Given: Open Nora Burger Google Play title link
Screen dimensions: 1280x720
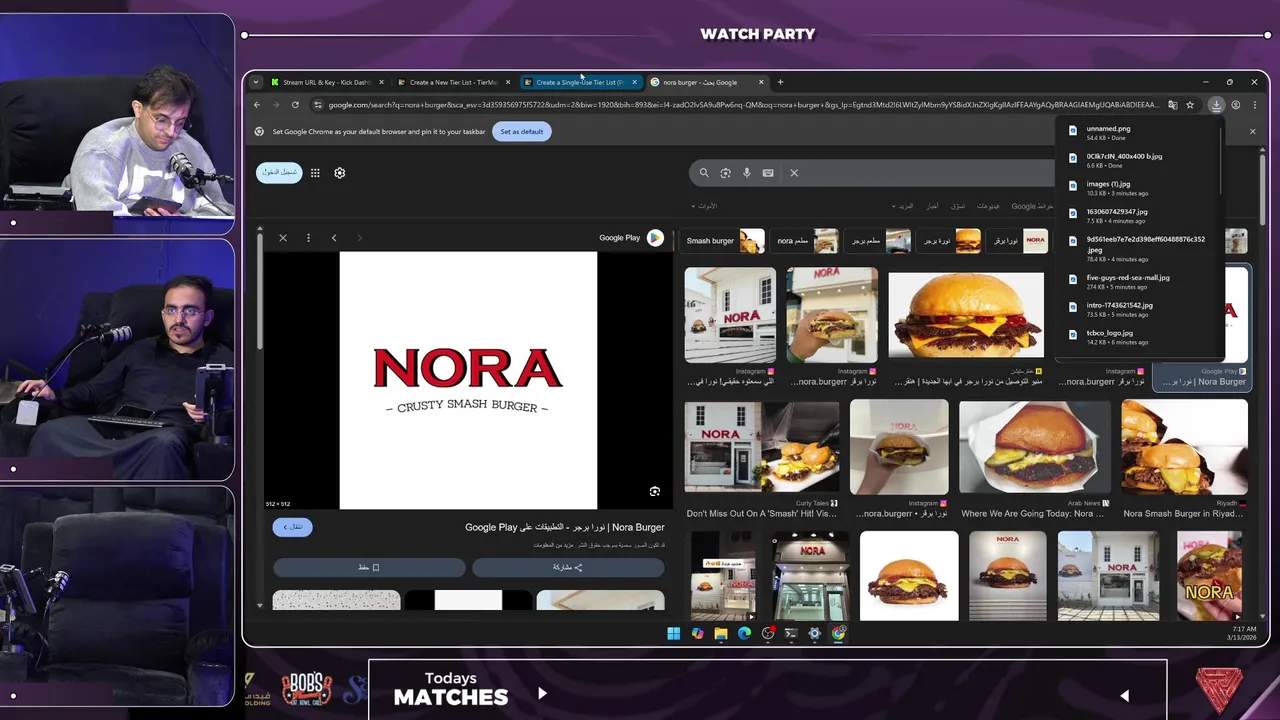Looking at the screenshot, I should click(565, 527).
